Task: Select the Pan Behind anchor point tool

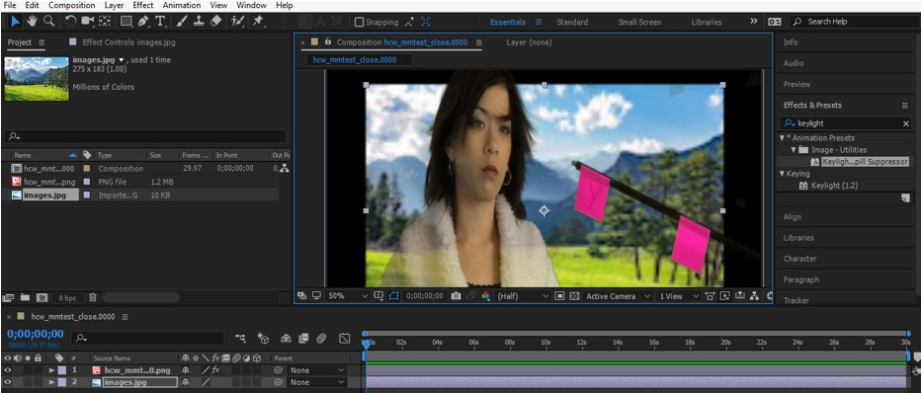Action: pyautogui.click(x=105, y=21)
